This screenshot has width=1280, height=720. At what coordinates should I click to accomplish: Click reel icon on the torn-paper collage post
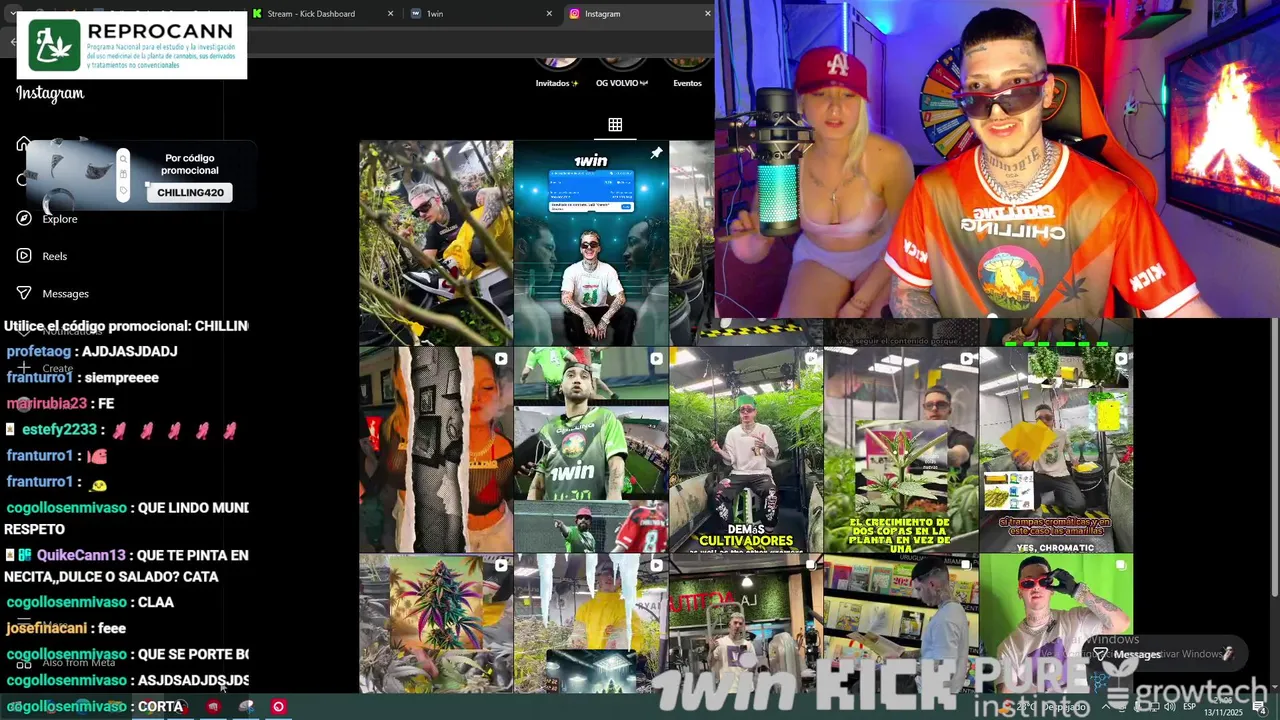click(501, 359)
